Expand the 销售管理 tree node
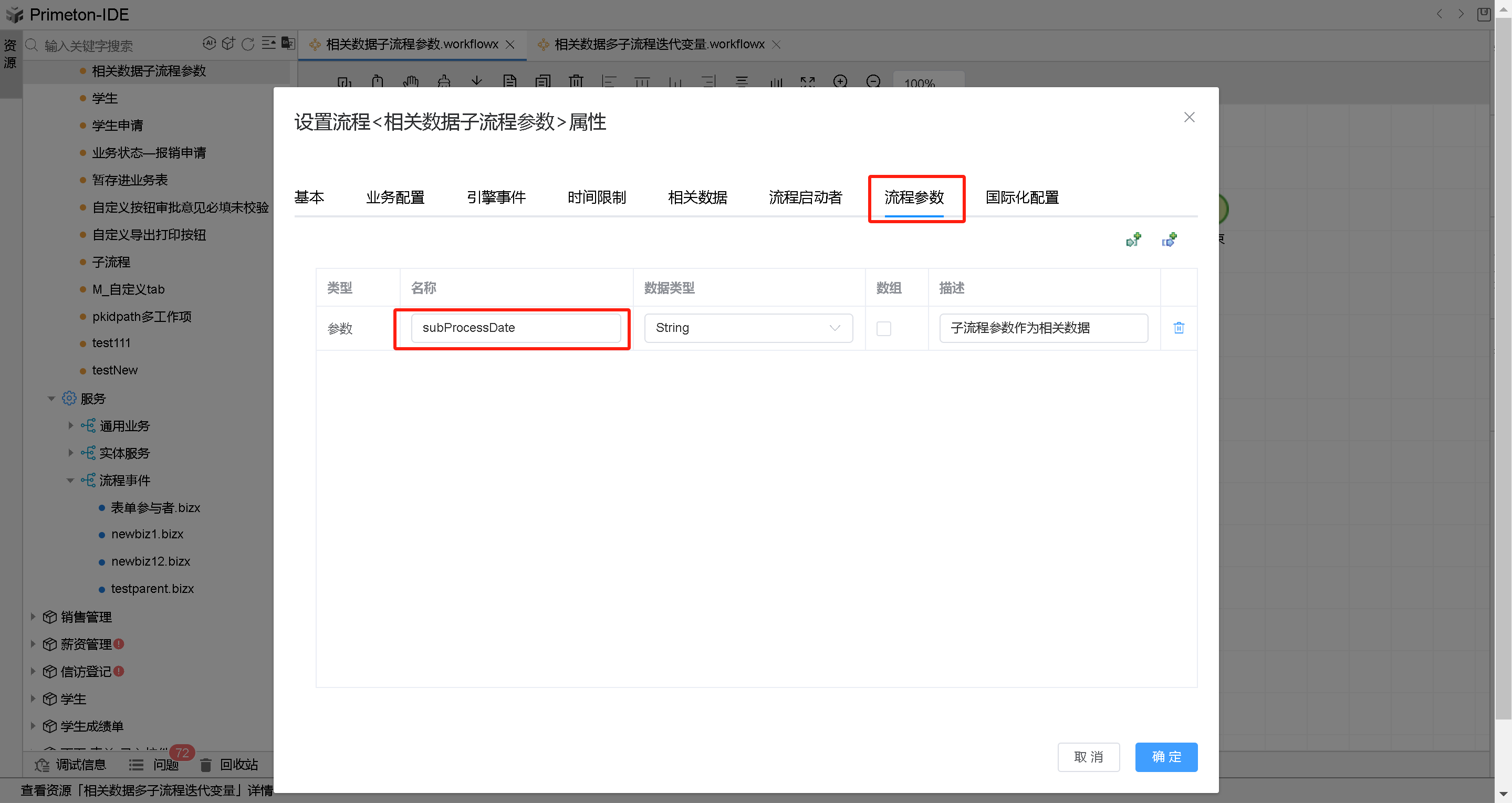Viewport: 1512px width, 803px height. pos(33,617)
